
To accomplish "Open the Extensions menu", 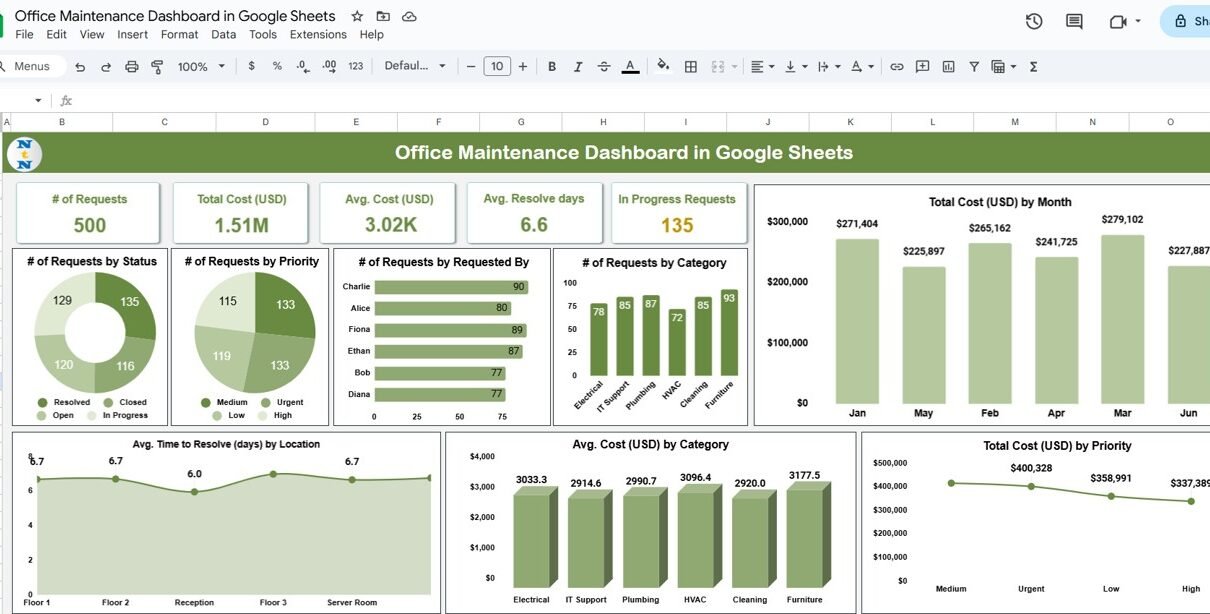I will pos(318,35).
